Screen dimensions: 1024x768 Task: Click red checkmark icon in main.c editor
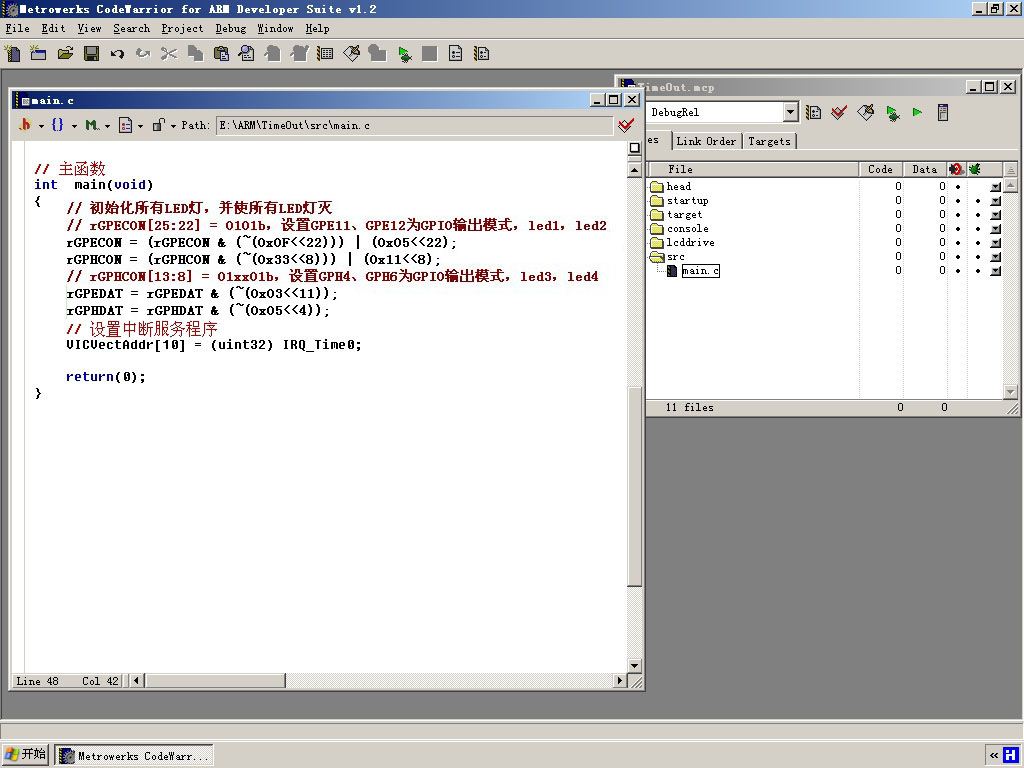626,125
